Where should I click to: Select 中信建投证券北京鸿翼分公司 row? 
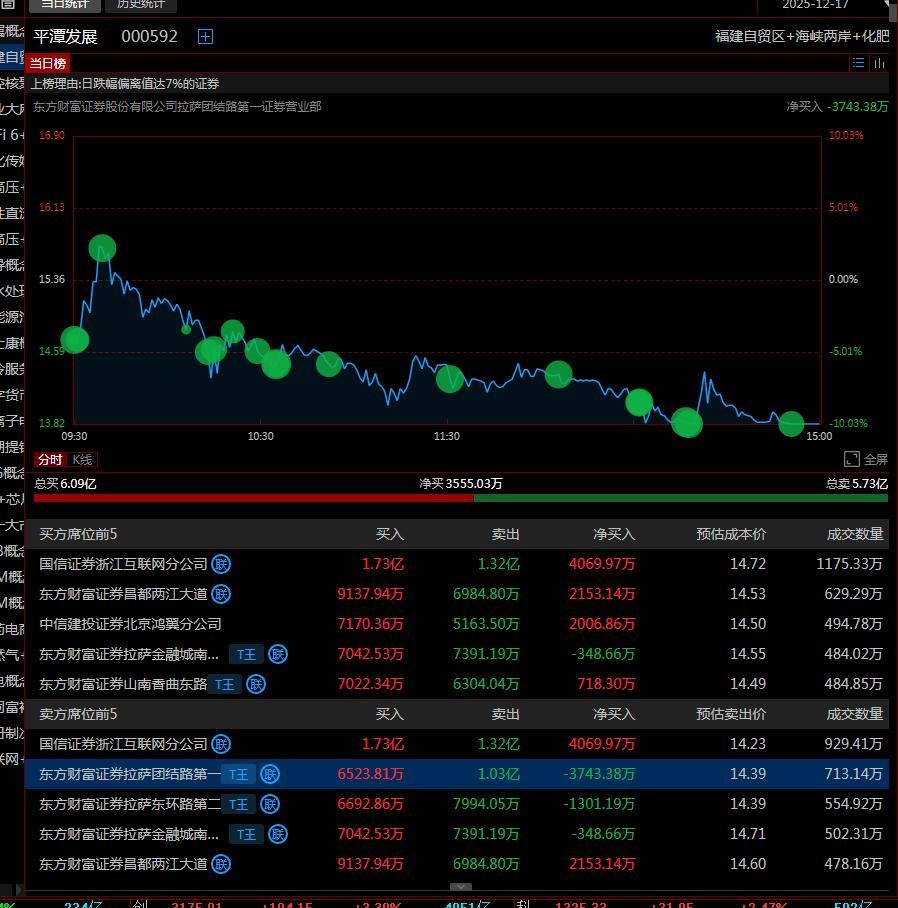(457, 624)
